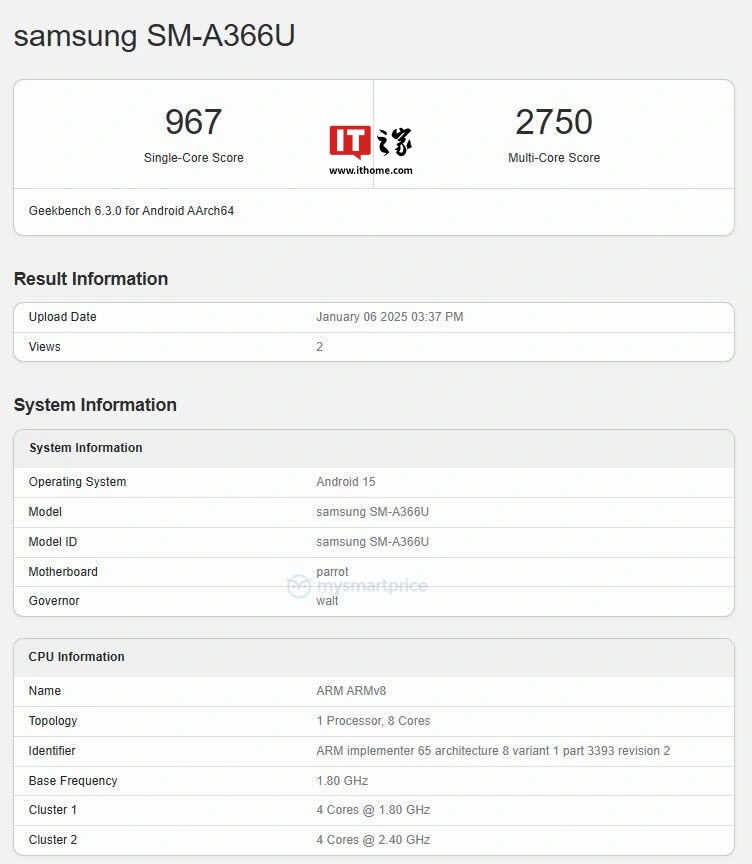
Task: Click the Model ID samsung SM-A366U value
Action: [372, 542]
